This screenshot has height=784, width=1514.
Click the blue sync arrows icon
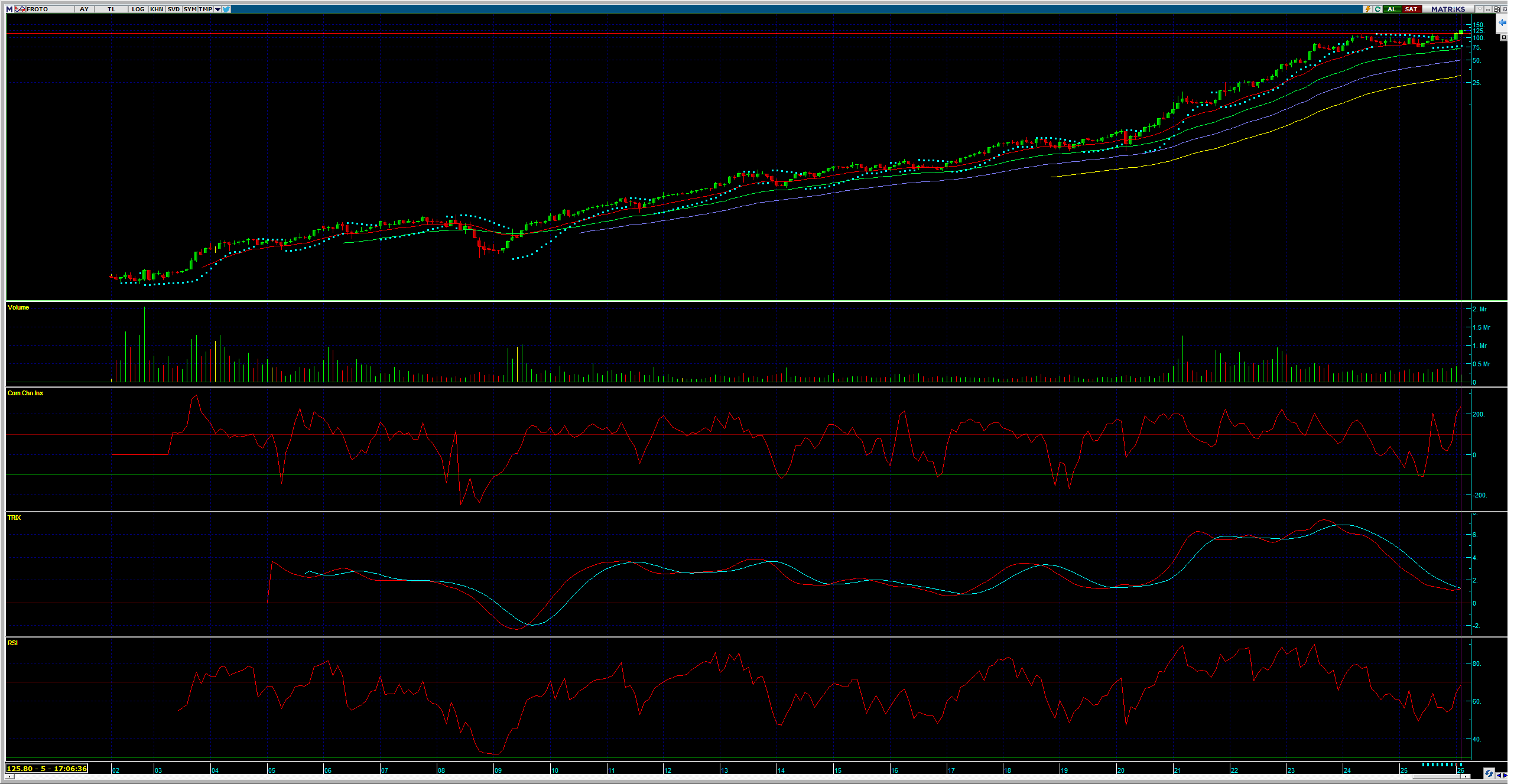pyautogui.click(x=1489, y=773)
